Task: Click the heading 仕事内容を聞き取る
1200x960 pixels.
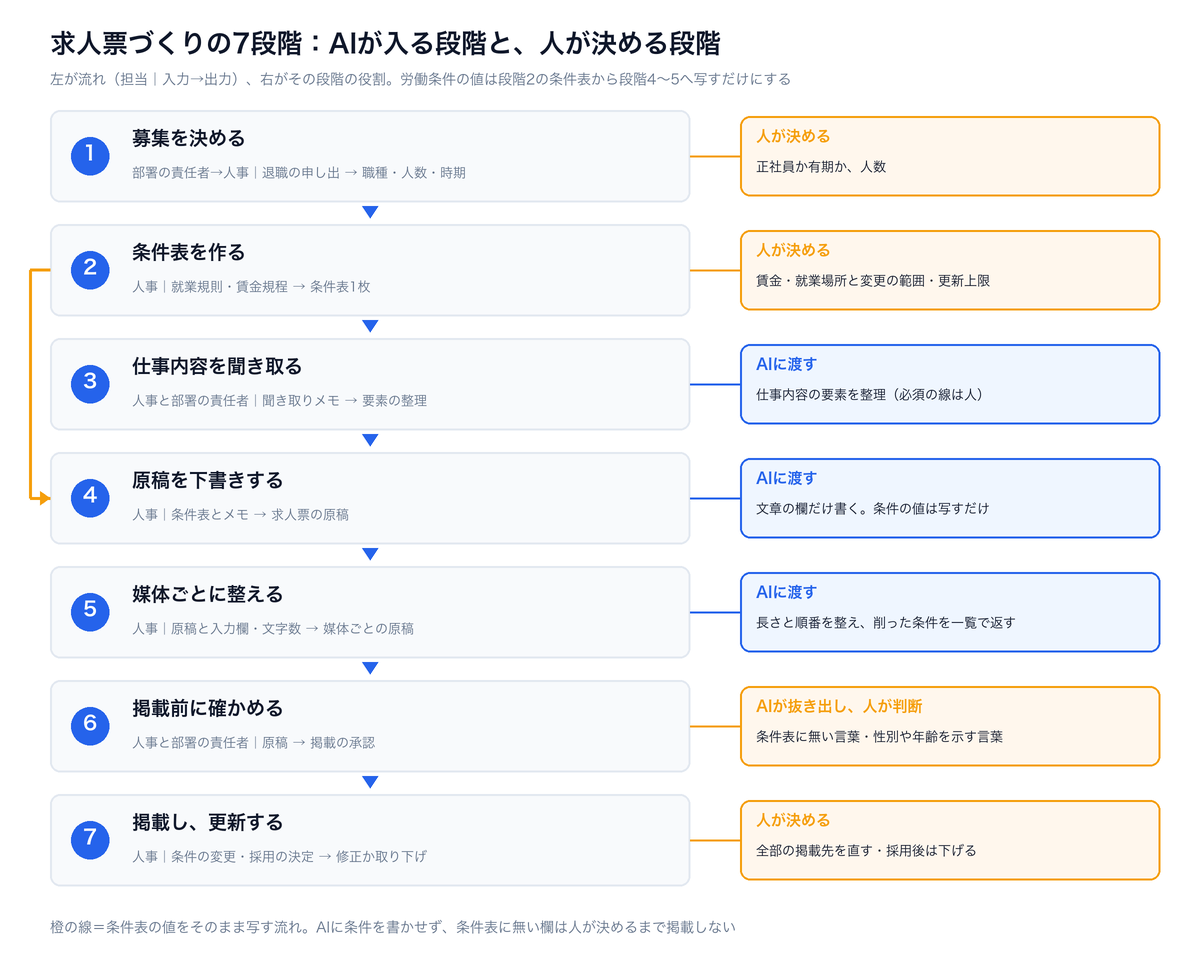Action: click(217, 366)
